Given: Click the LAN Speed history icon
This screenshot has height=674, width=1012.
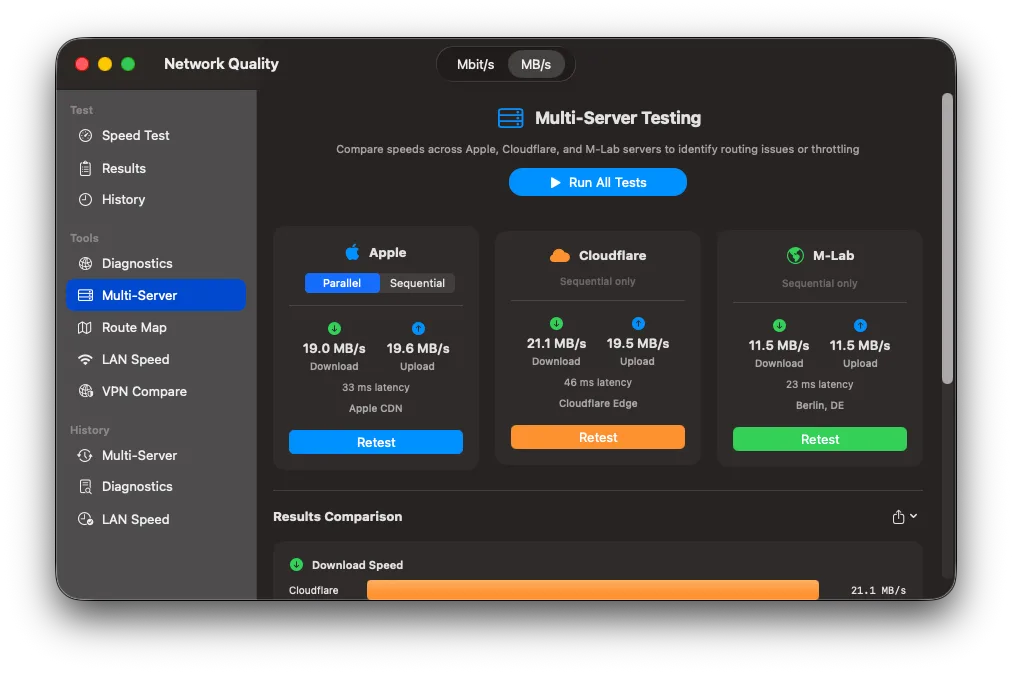Looking at the screenshot, I should 85,519.
